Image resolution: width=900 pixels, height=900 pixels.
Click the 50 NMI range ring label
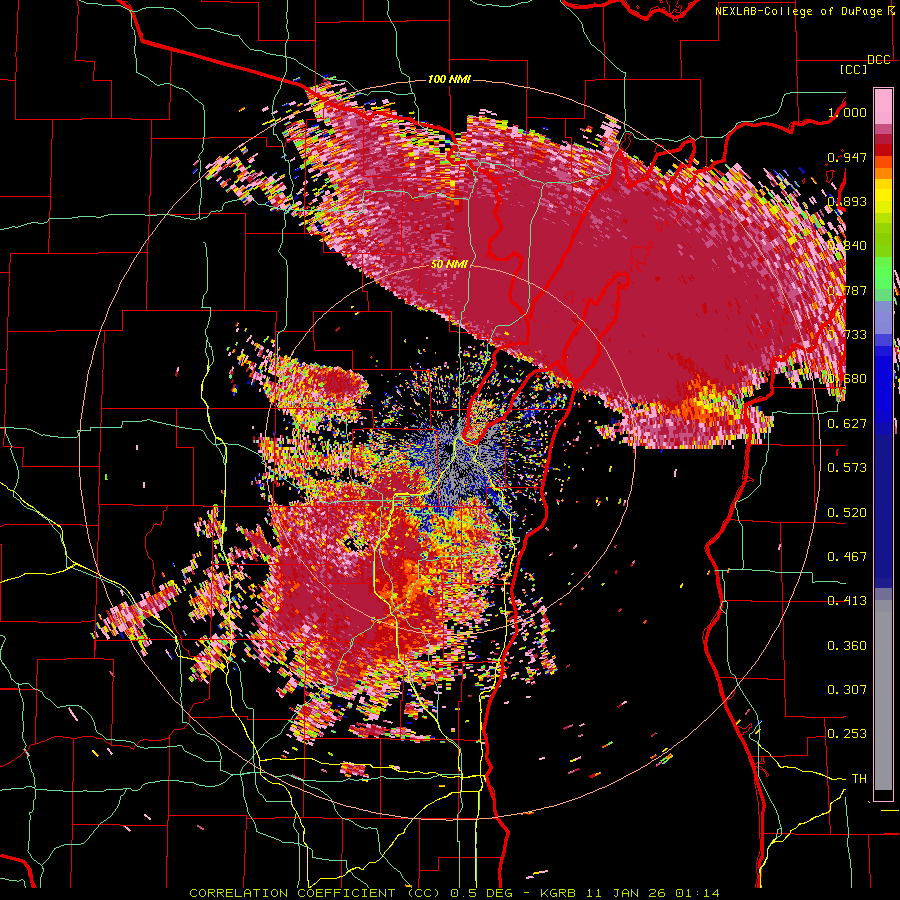(449, 265)
